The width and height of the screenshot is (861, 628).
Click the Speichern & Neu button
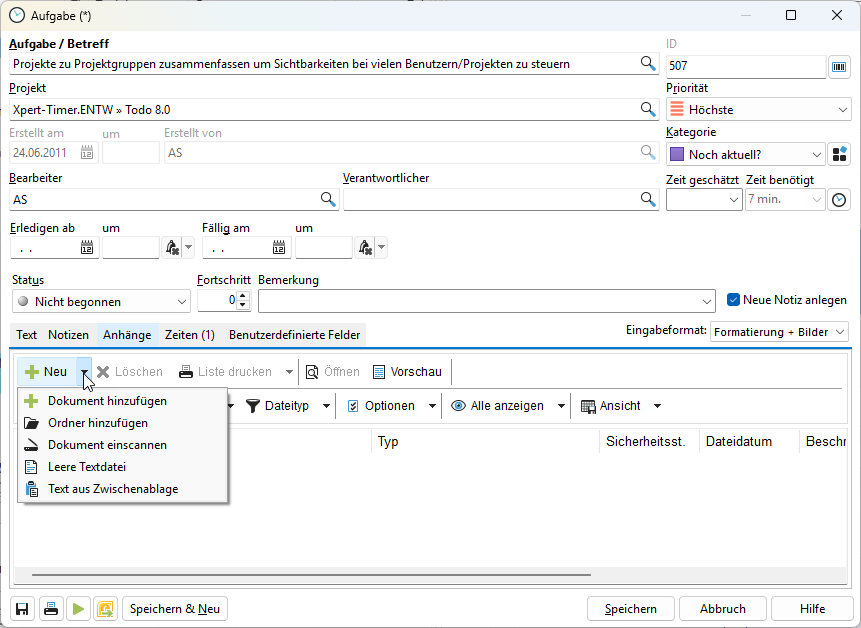pos(175,609)
